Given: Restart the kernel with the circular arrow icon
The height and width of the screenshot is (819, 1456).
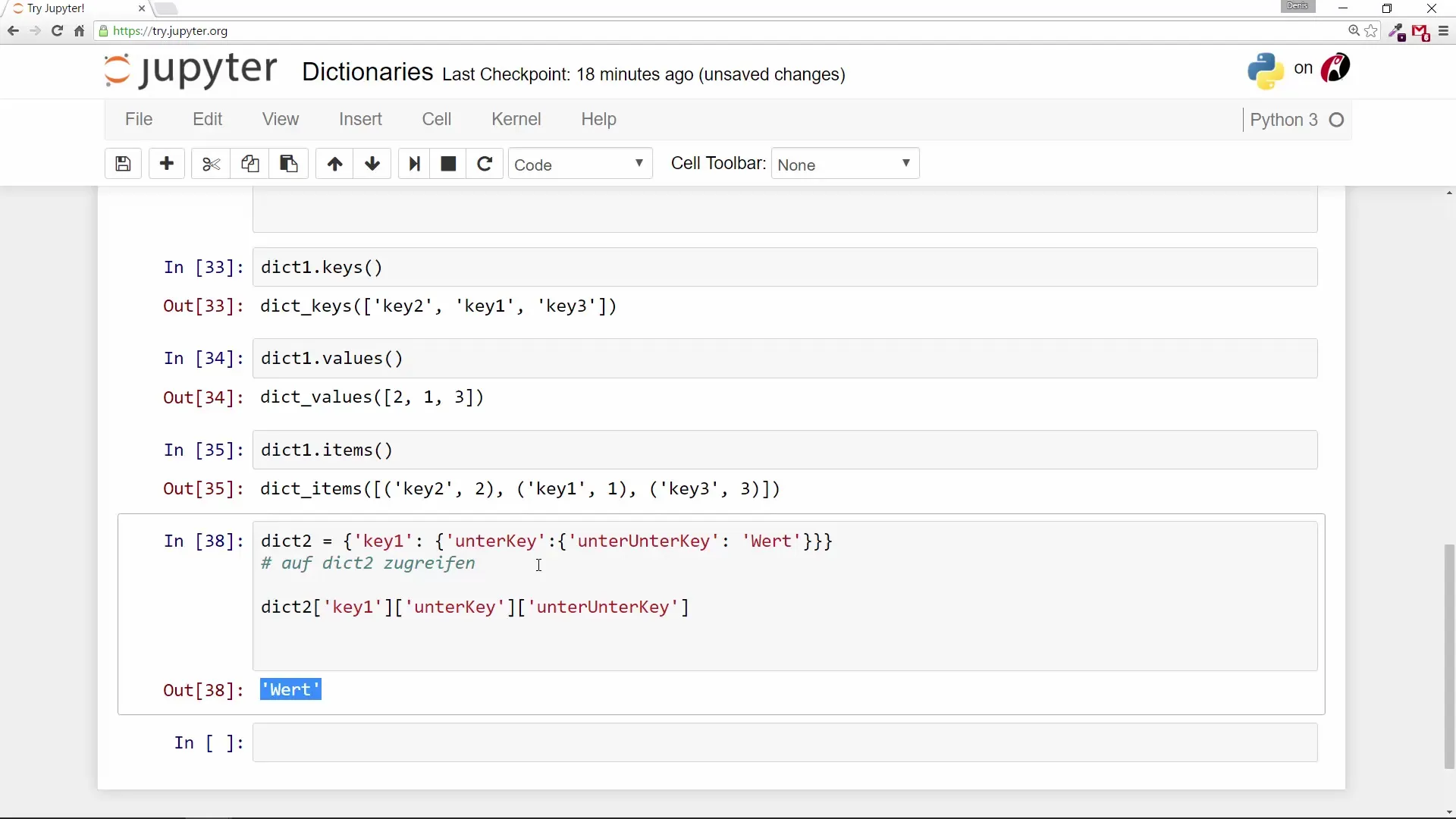Looking at the screenshot, I should [x=485, y=164].
